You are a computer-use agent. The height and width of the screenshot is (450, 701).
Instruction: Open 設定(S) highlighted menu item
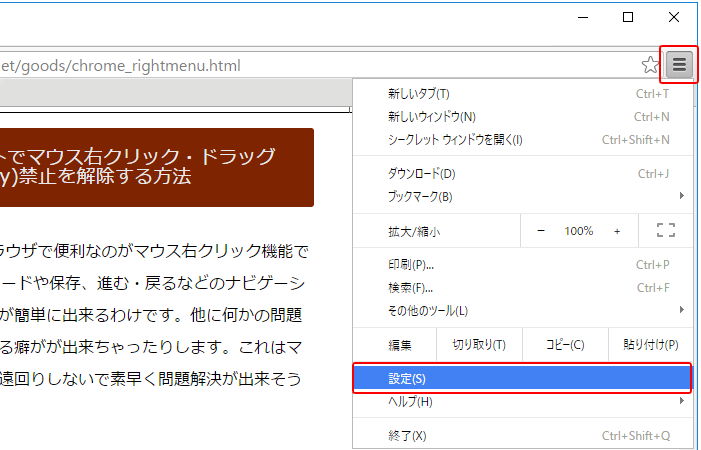click(523, 379)
